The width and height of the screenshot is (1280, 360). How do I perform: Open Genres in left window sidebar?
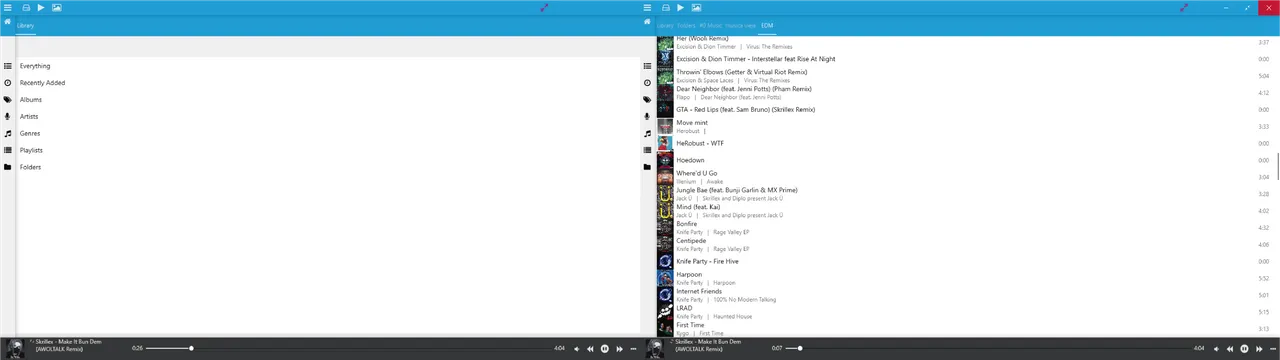(320, 133)
